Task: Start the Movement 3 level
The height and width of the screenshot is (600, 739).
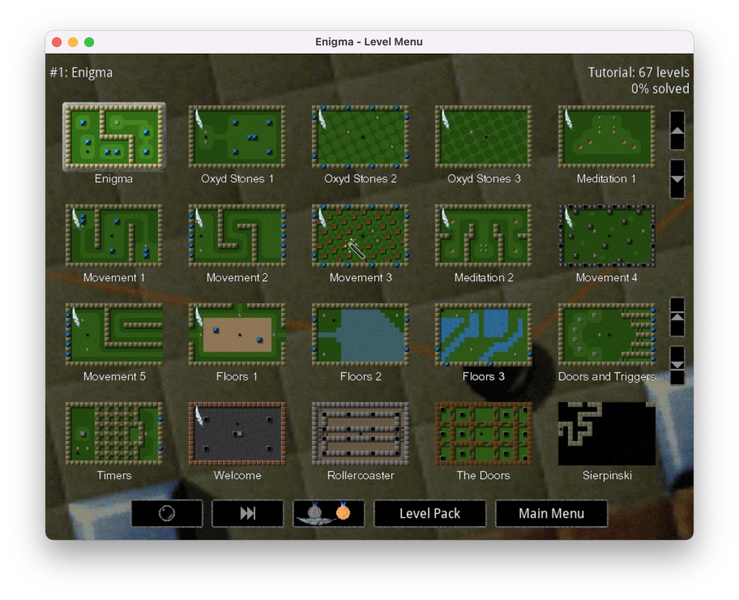Action: point(361,236)
